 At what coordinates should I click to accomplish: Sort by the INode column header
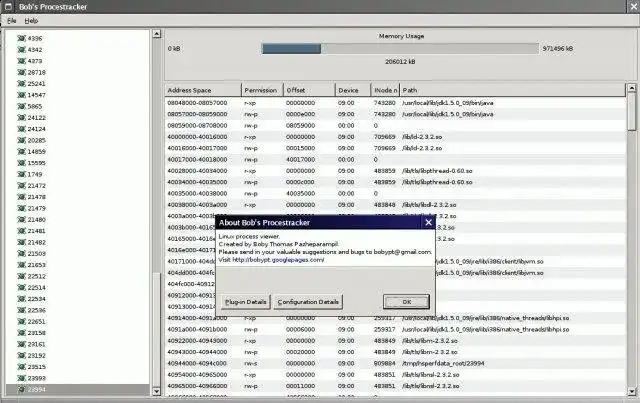pyautogui.click(x=385, y=90)
